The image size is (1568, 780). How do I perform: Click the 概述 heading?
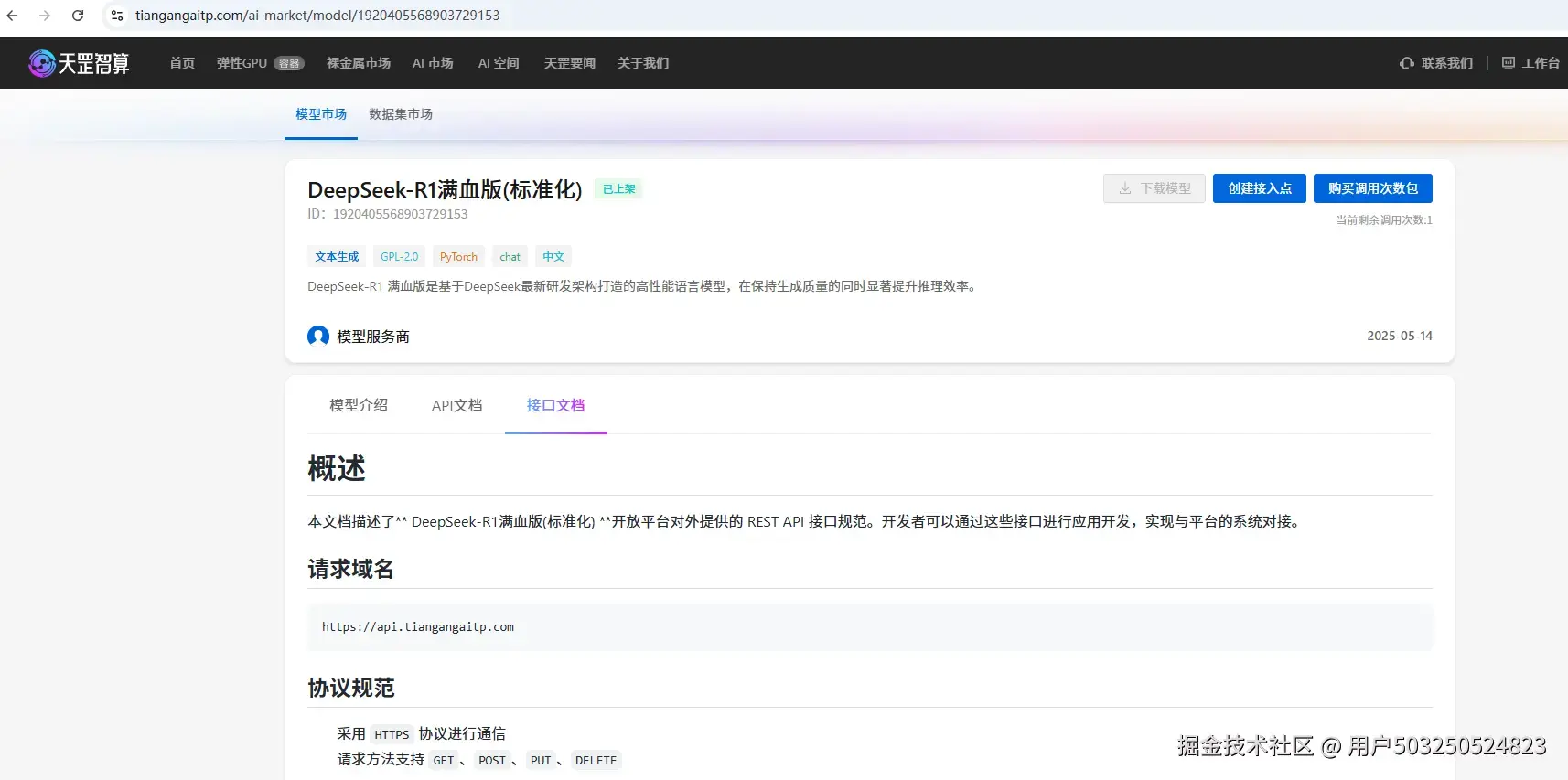point(337,469)
